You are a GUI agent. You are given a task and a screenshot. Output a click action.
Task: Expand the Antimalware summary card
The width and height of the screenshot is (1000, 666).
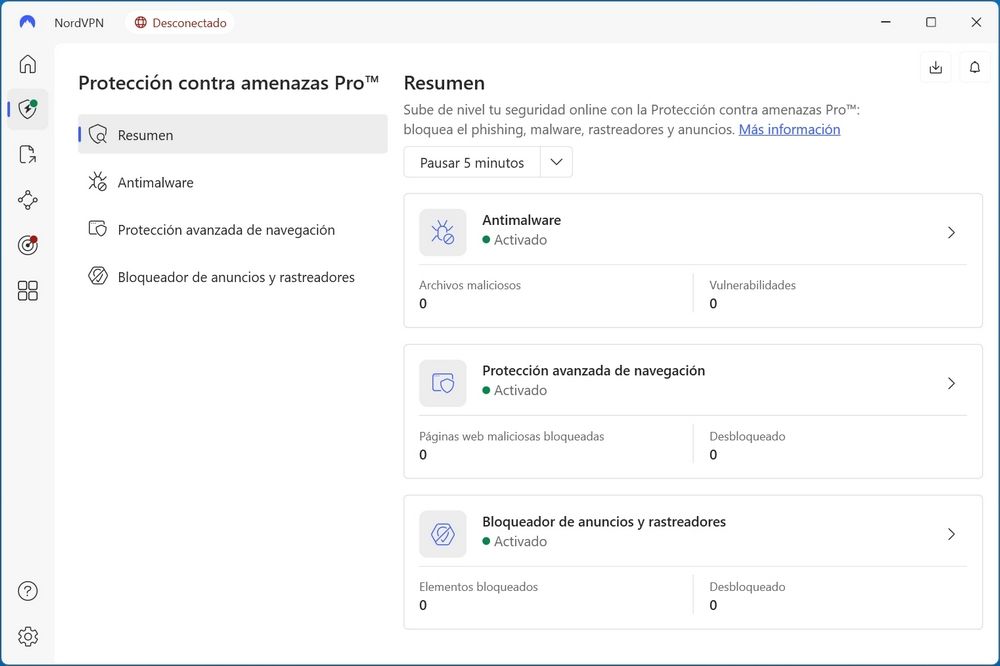(951, 232)
